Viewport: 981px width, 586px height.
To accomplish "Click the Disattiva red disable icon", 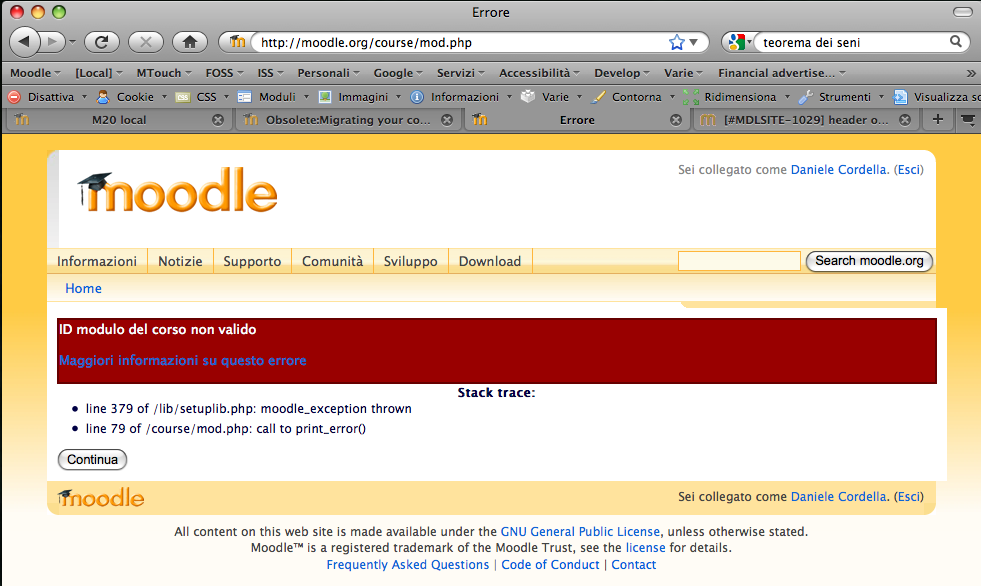I will (14, 96).
